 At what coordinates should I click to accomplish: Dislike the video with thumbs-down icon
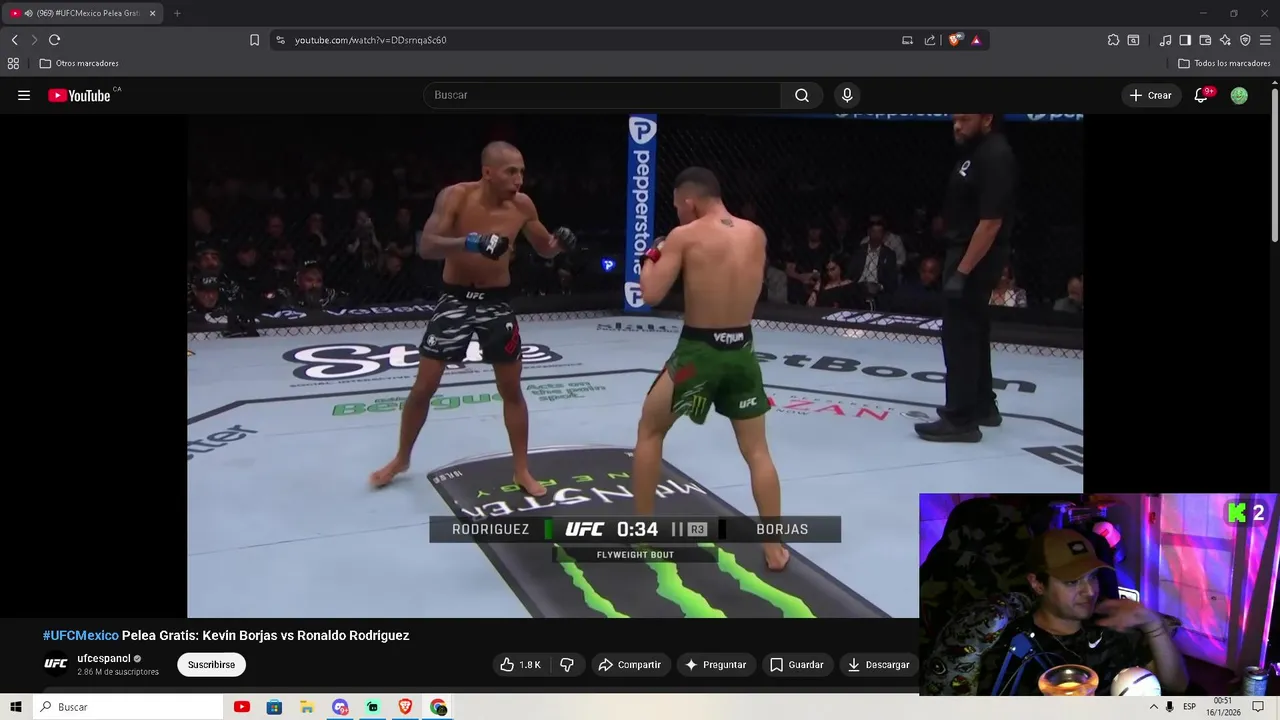[567, 665]
